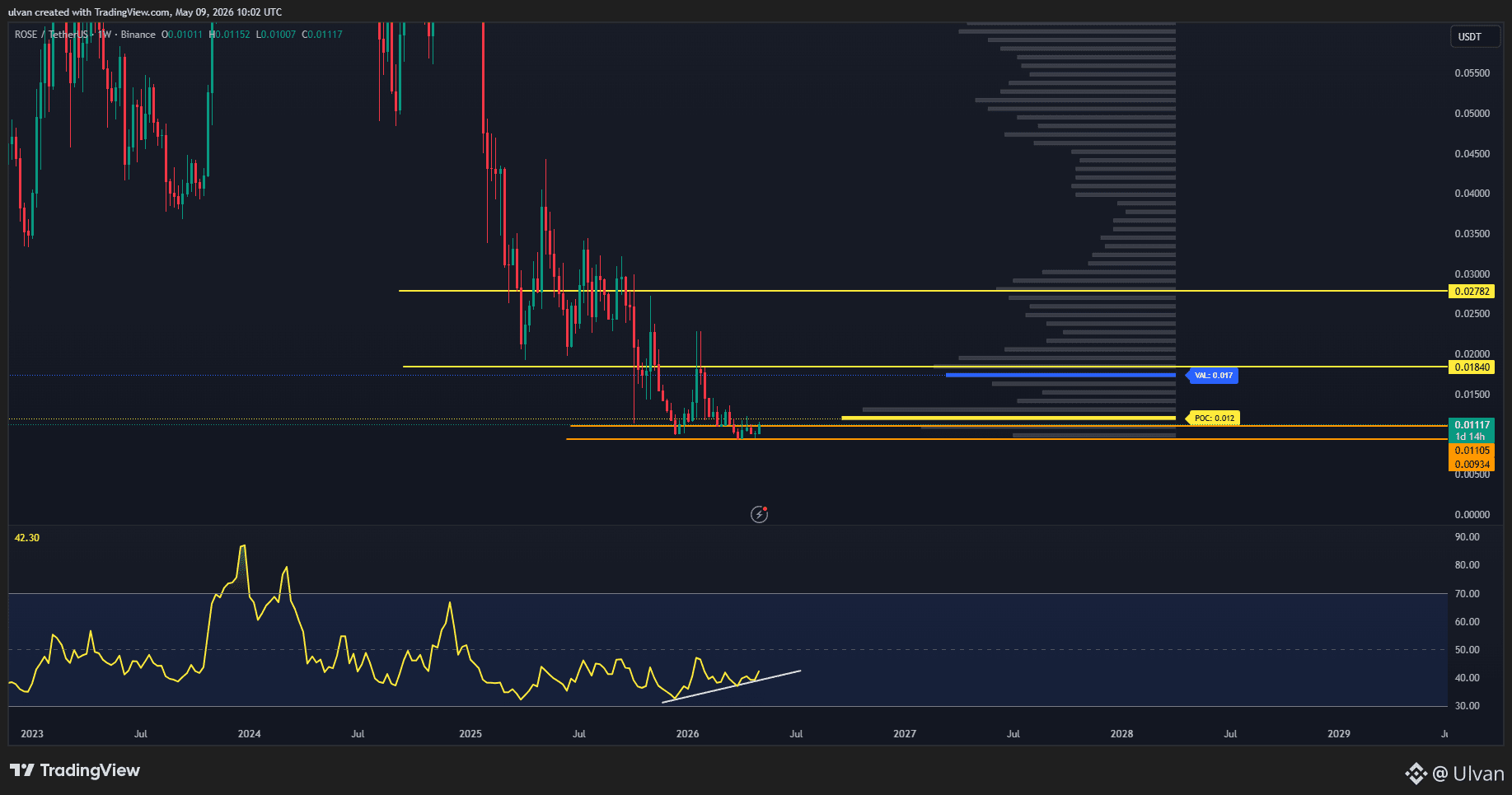
Task: Click the 0.05500 price axis label
Action: click(x=1472, y=73)
